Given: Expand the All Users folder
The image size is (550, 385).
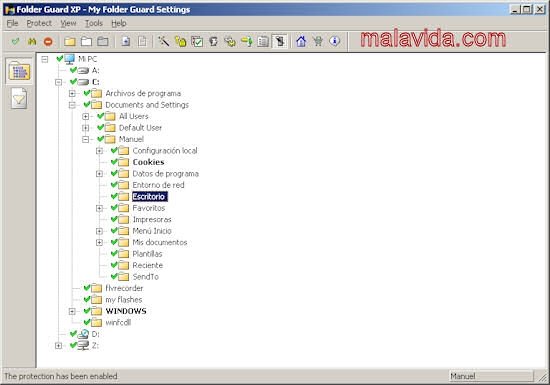Looking at the screenshot, I should click(x=86, y=116).
